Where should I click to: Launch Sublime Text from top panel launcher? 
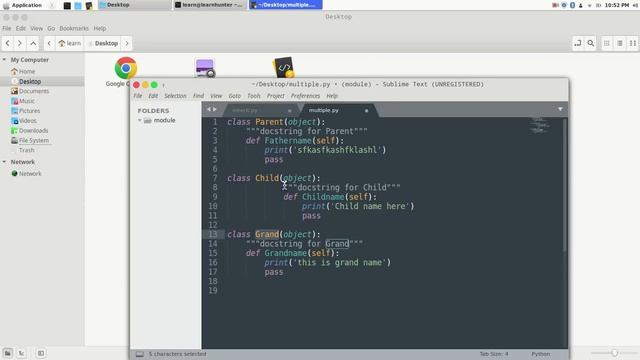point(89,5)
